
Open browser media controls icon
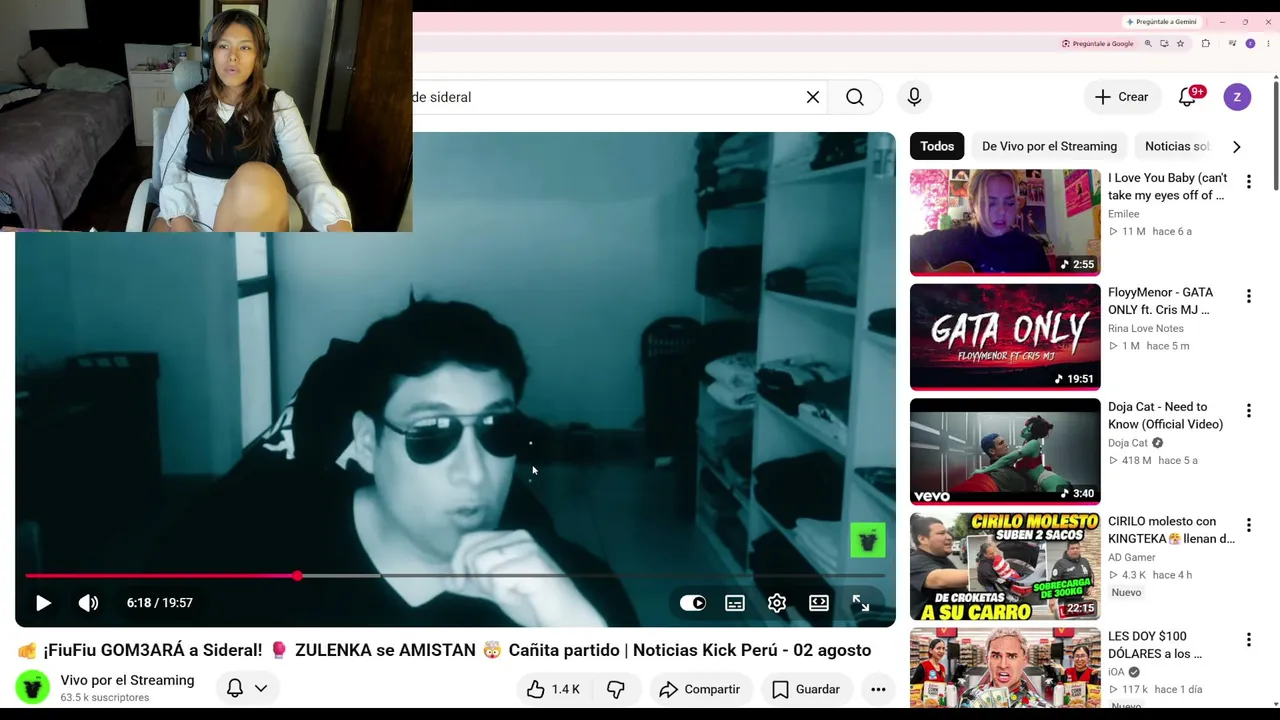pos(1232,44)
